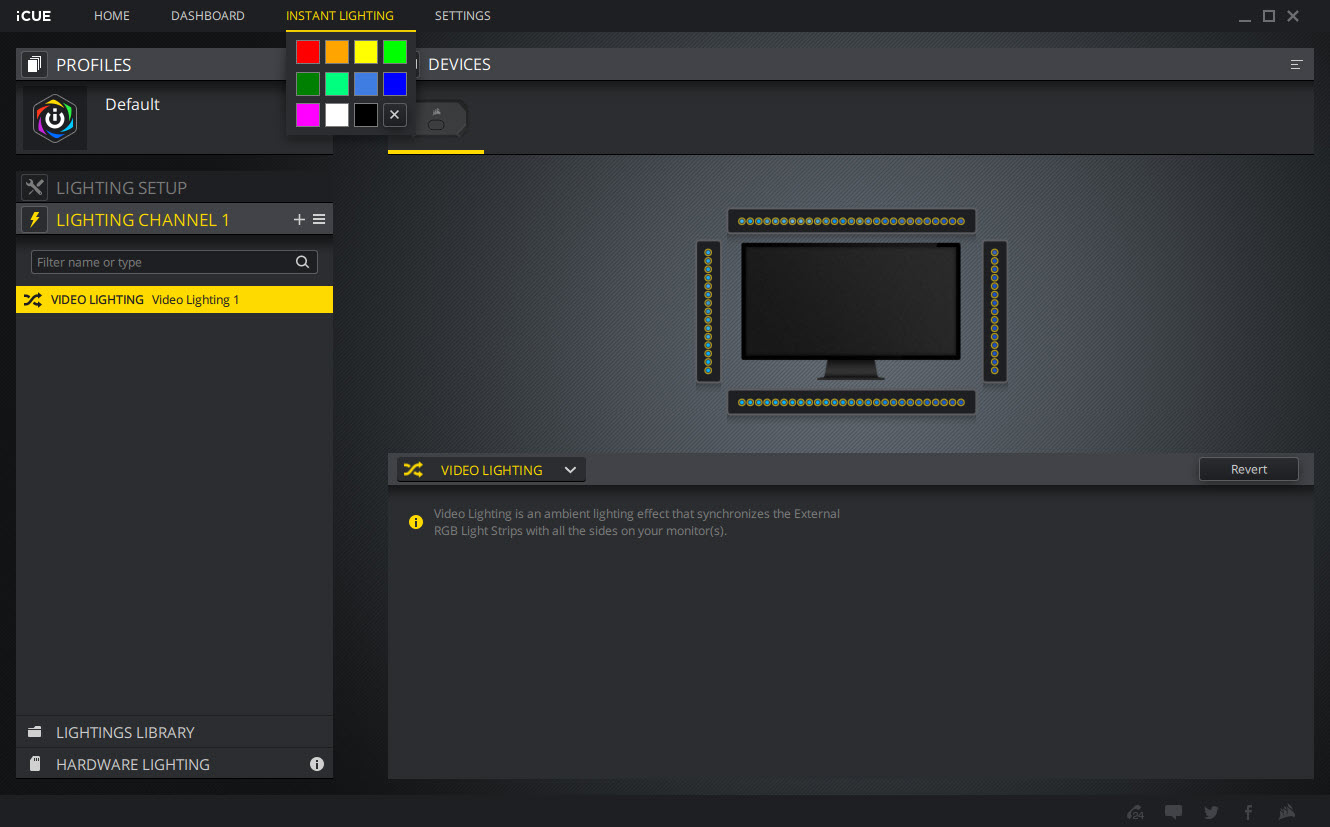Turn off instant lighting with X button
The image size is (1330, 827).
pos(395,115)
